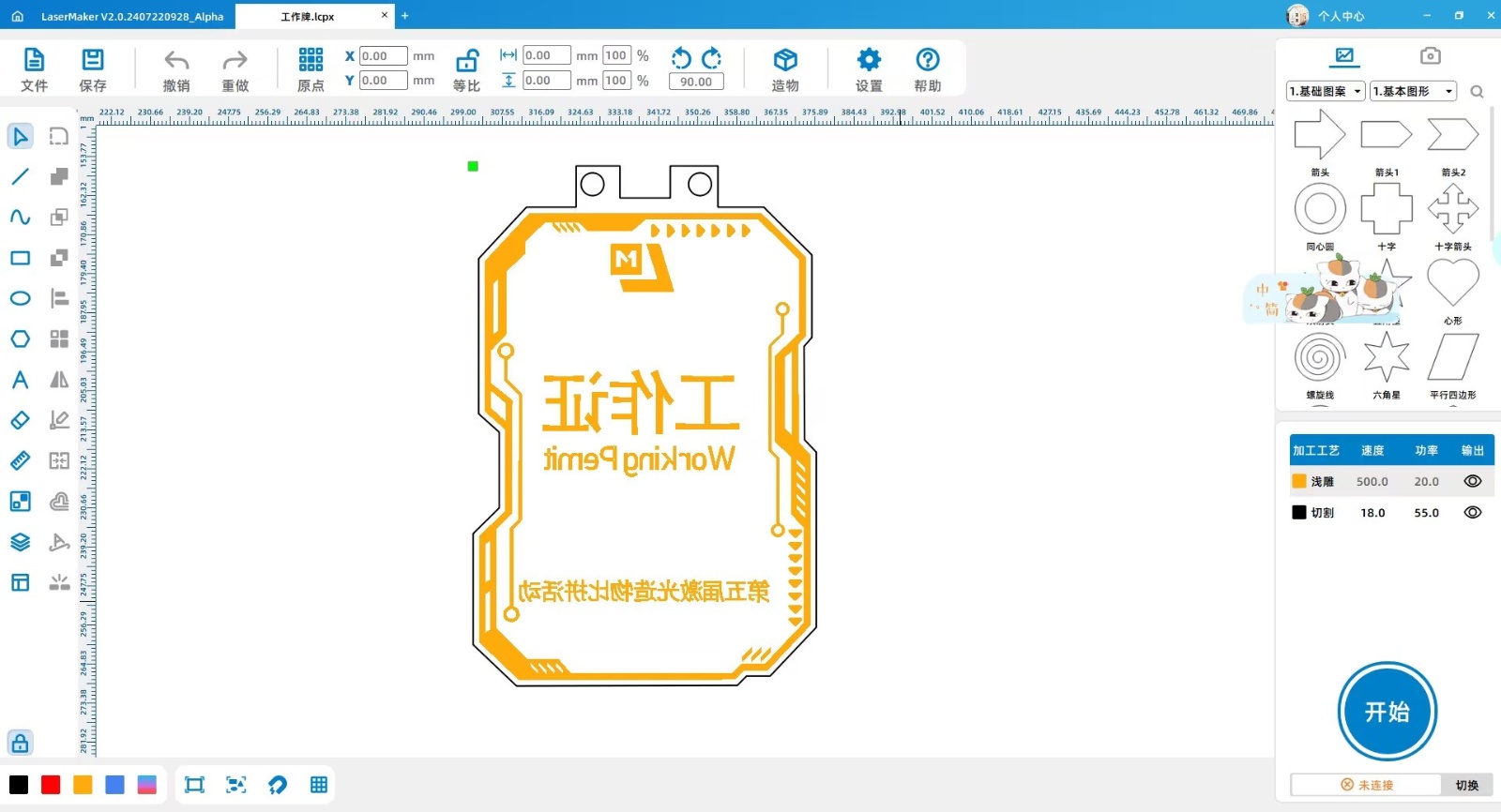Hide the 浅雕 layer output
This screenshot has height=812, width=1501.
pyautogui.click(x=1473, y=481)
